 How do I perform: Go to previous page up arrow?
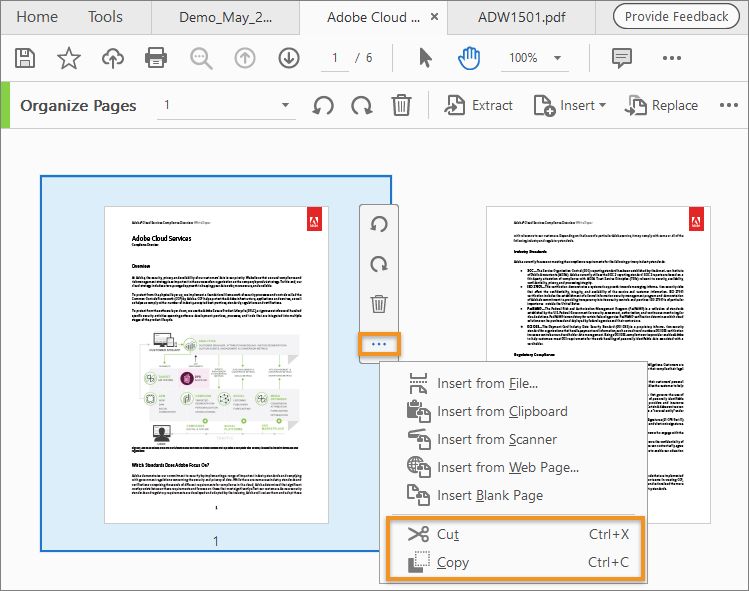[245, 58]
